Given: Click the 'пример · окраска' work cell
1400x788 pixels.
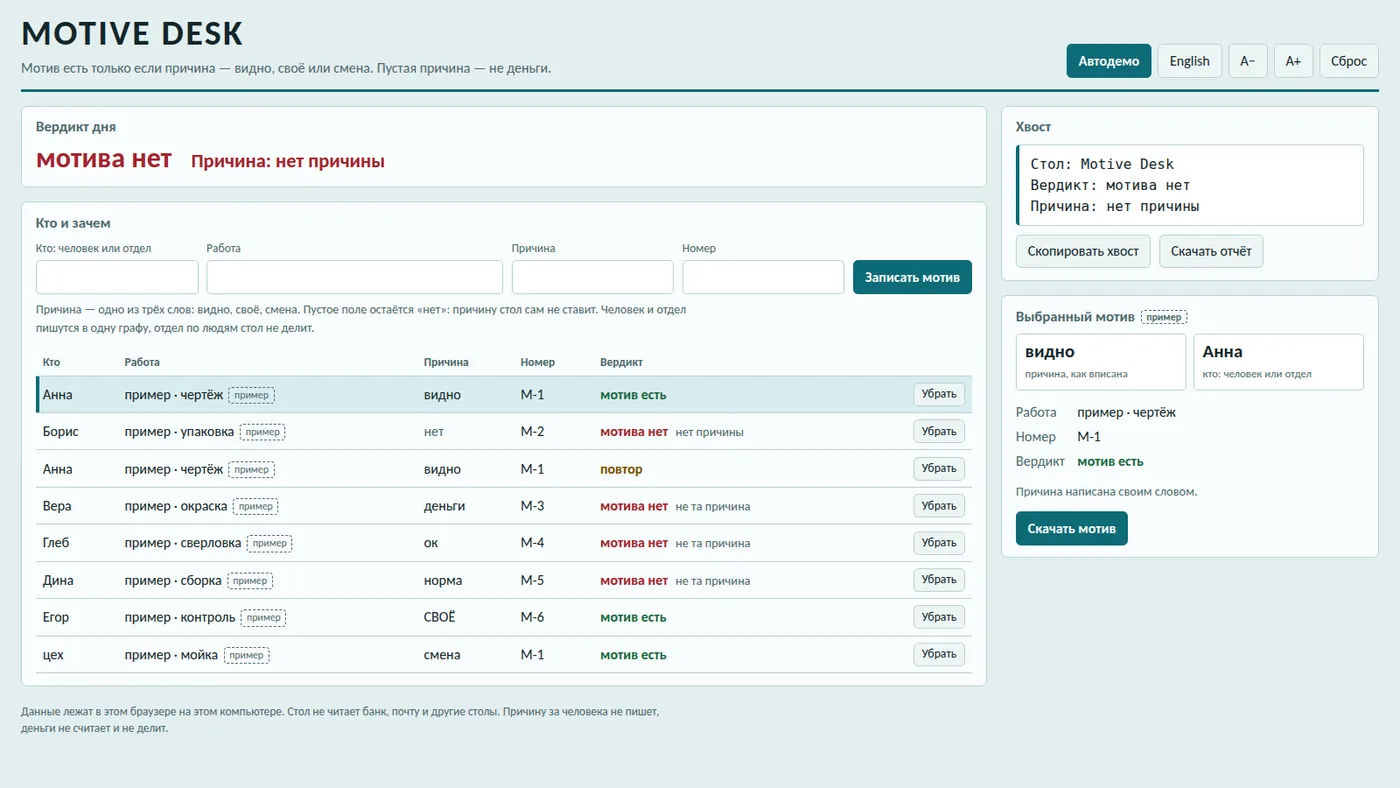Looking at the screenshot, I should 176,506.
